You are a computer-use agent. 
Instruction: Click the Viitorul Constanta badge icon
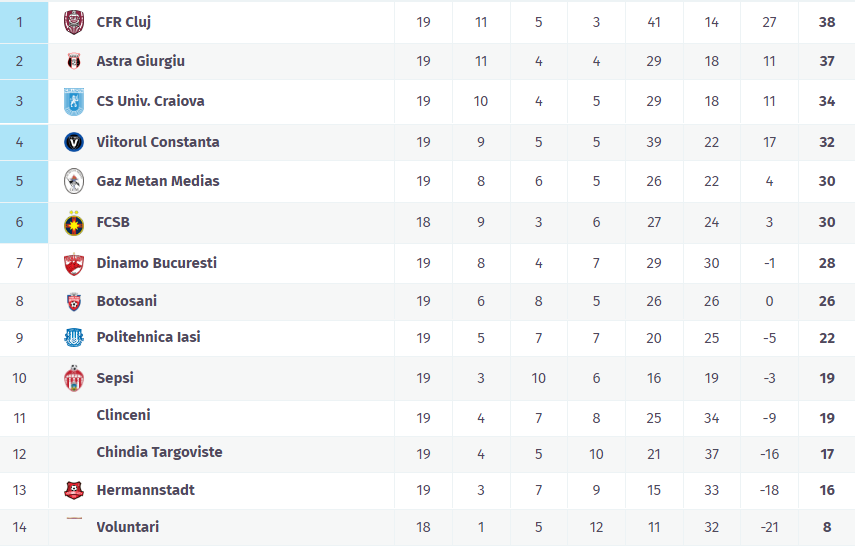[x=74, y=142]
